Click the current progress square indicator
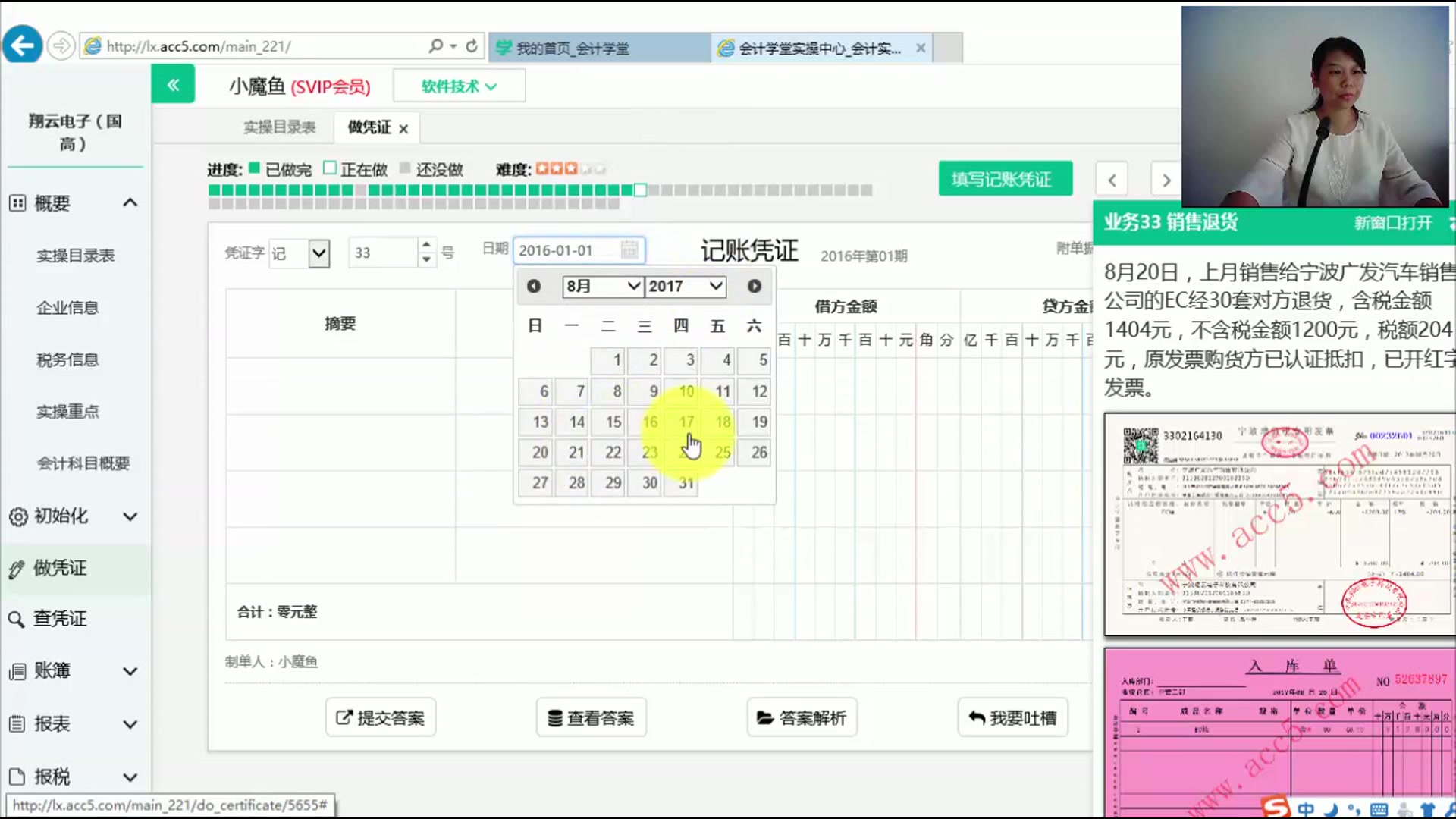Viewport: 1456px width, 819px height. [x=640, y=190]
